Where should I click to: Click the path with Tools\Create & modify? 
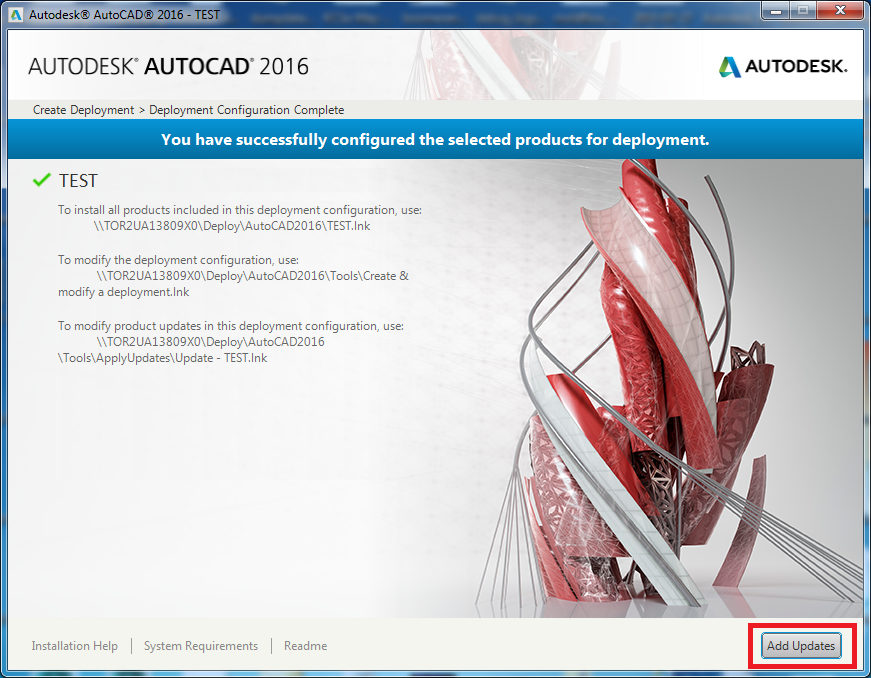(233, 284)
